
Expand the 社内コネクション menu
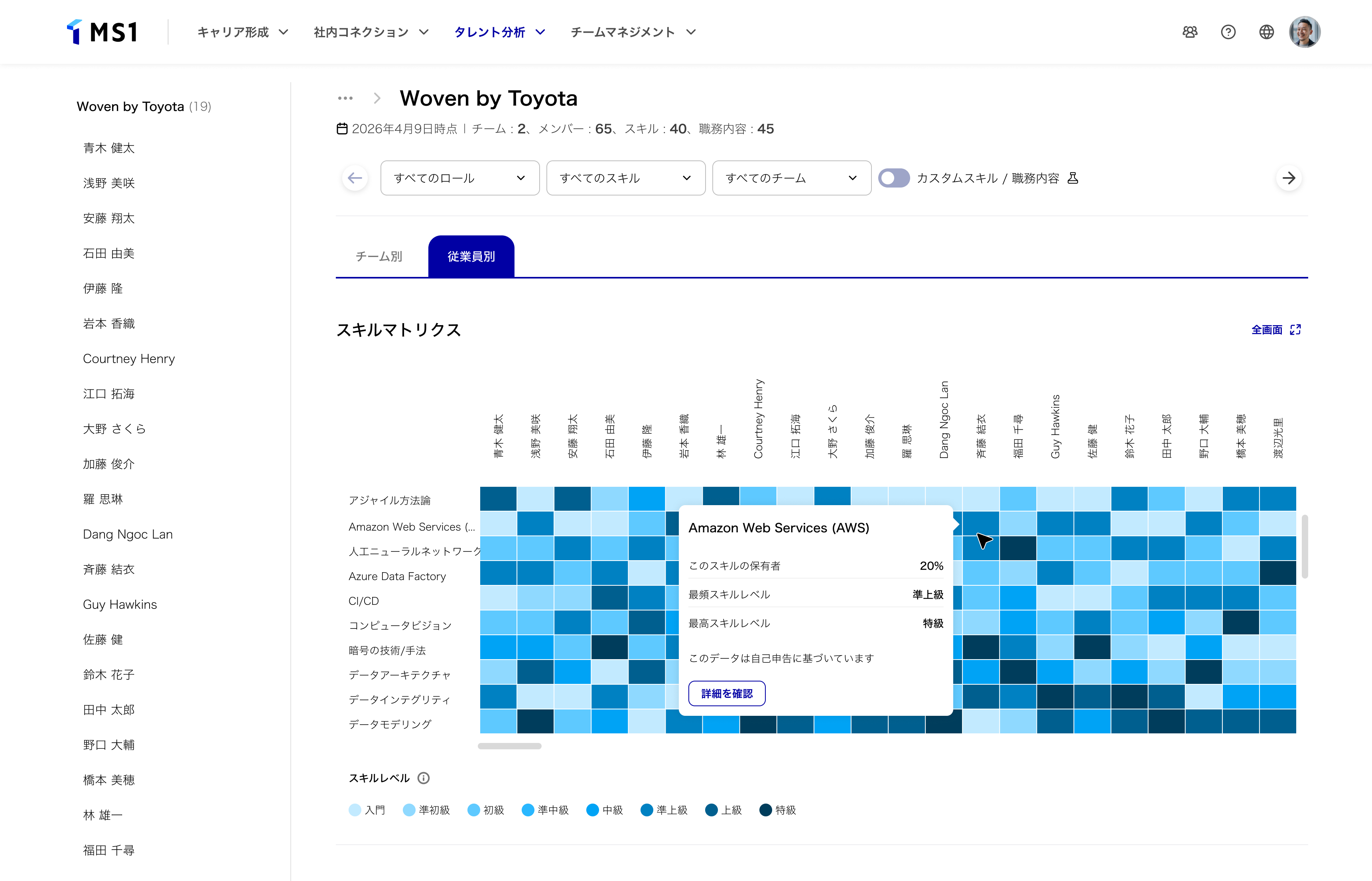click(371, 32)
